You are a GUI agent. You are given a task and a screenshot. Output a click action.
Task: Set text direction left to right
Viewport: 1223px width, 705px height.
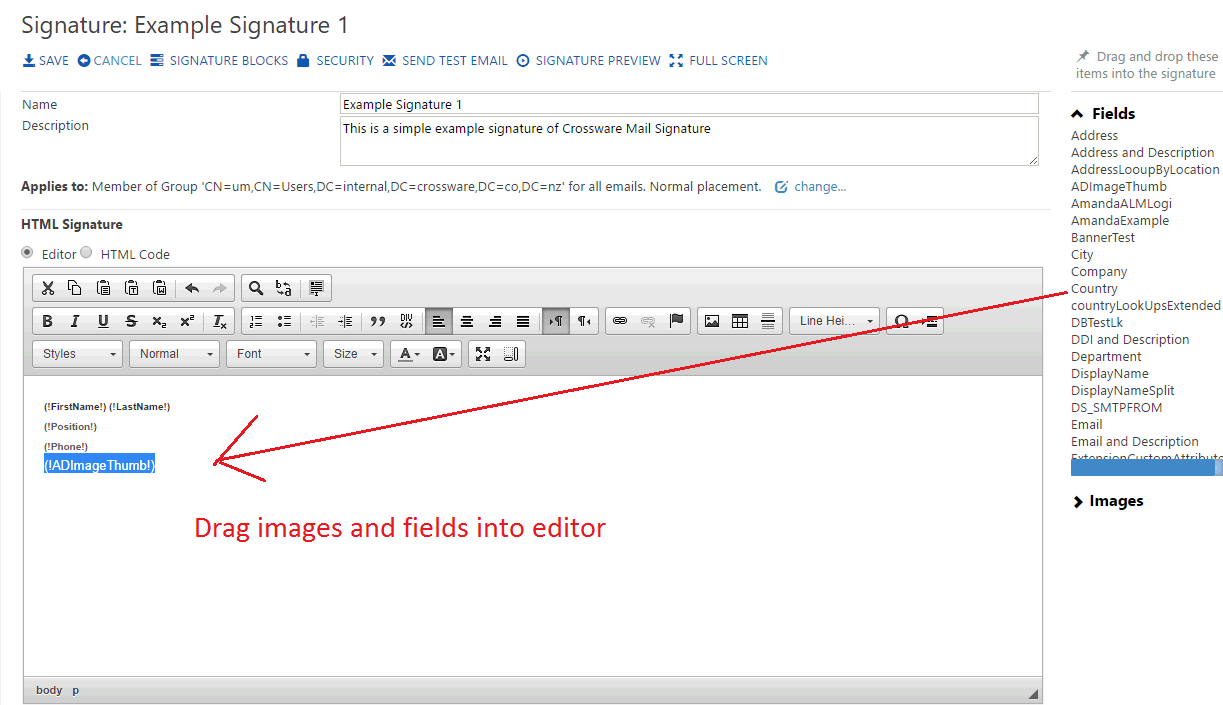556,321
